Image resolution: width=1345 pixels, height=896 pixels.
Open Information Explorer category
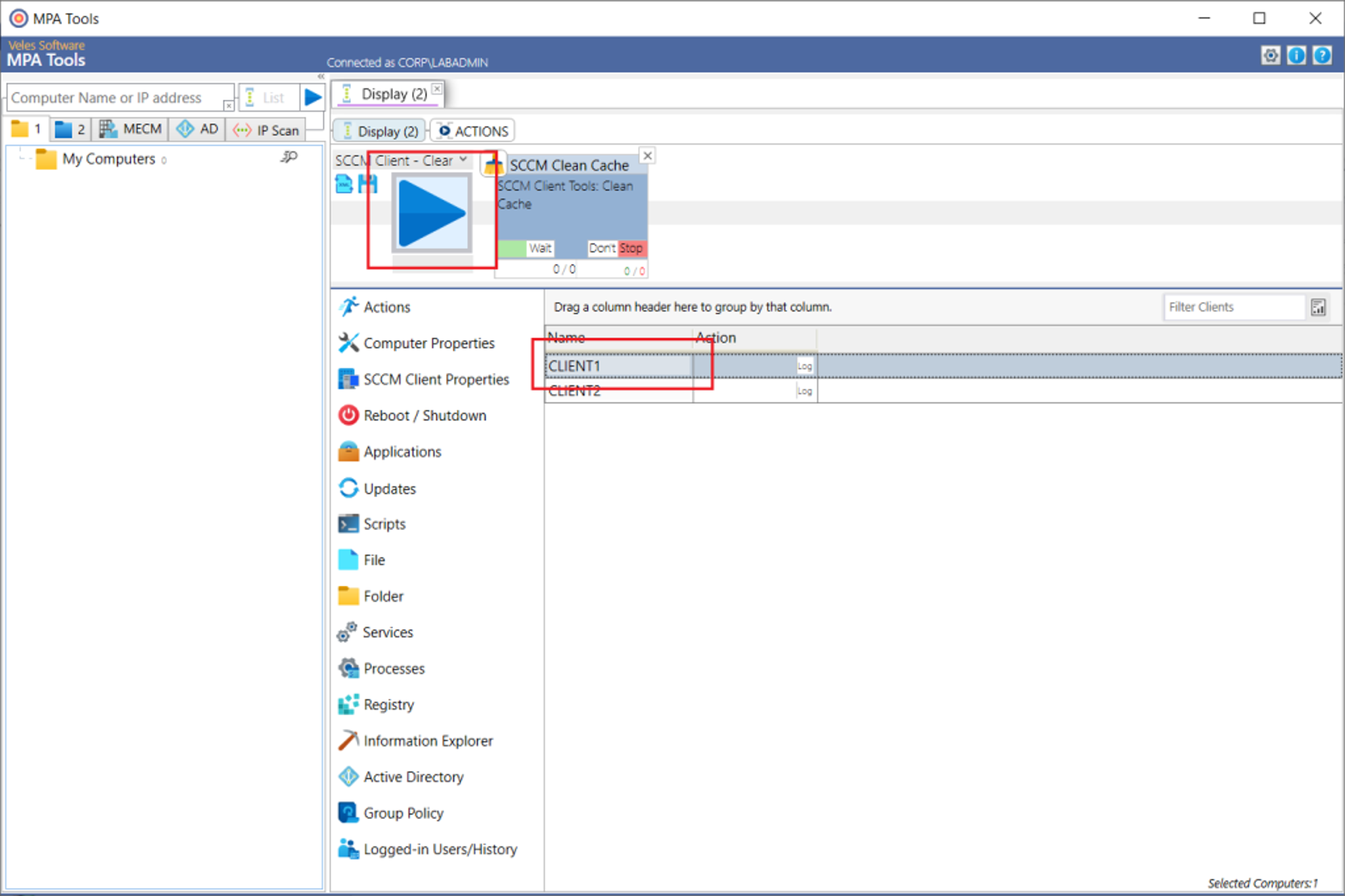pos(415,740)
